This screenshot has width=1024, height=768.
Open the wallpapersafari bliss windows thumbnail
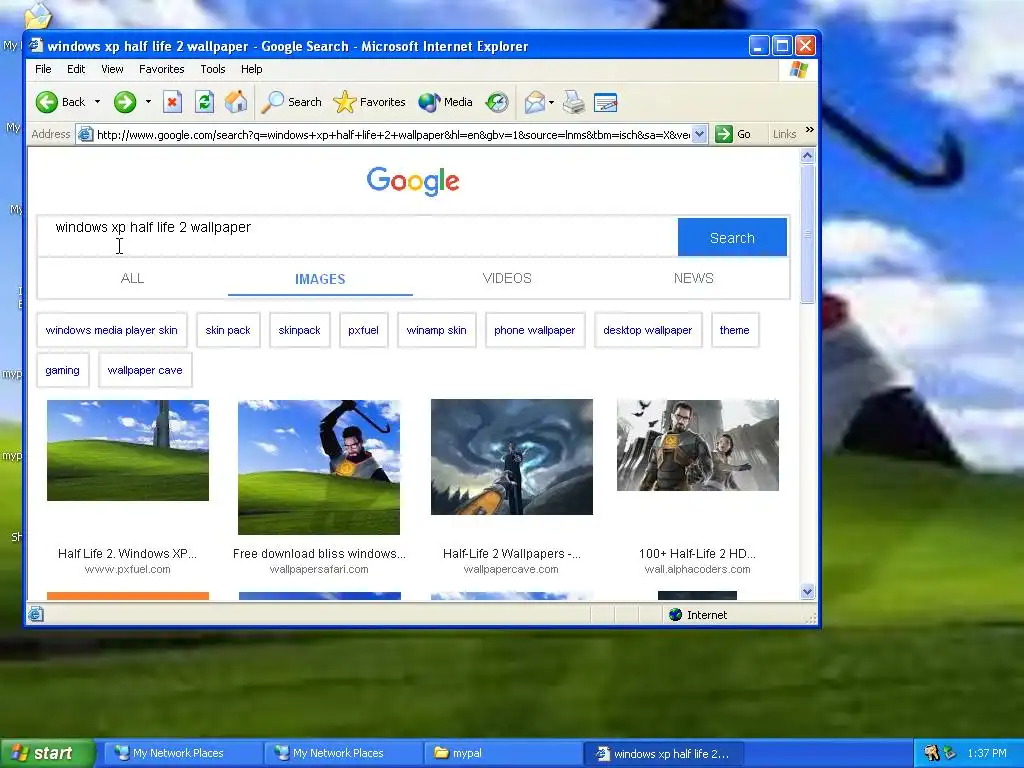[319, 467]
